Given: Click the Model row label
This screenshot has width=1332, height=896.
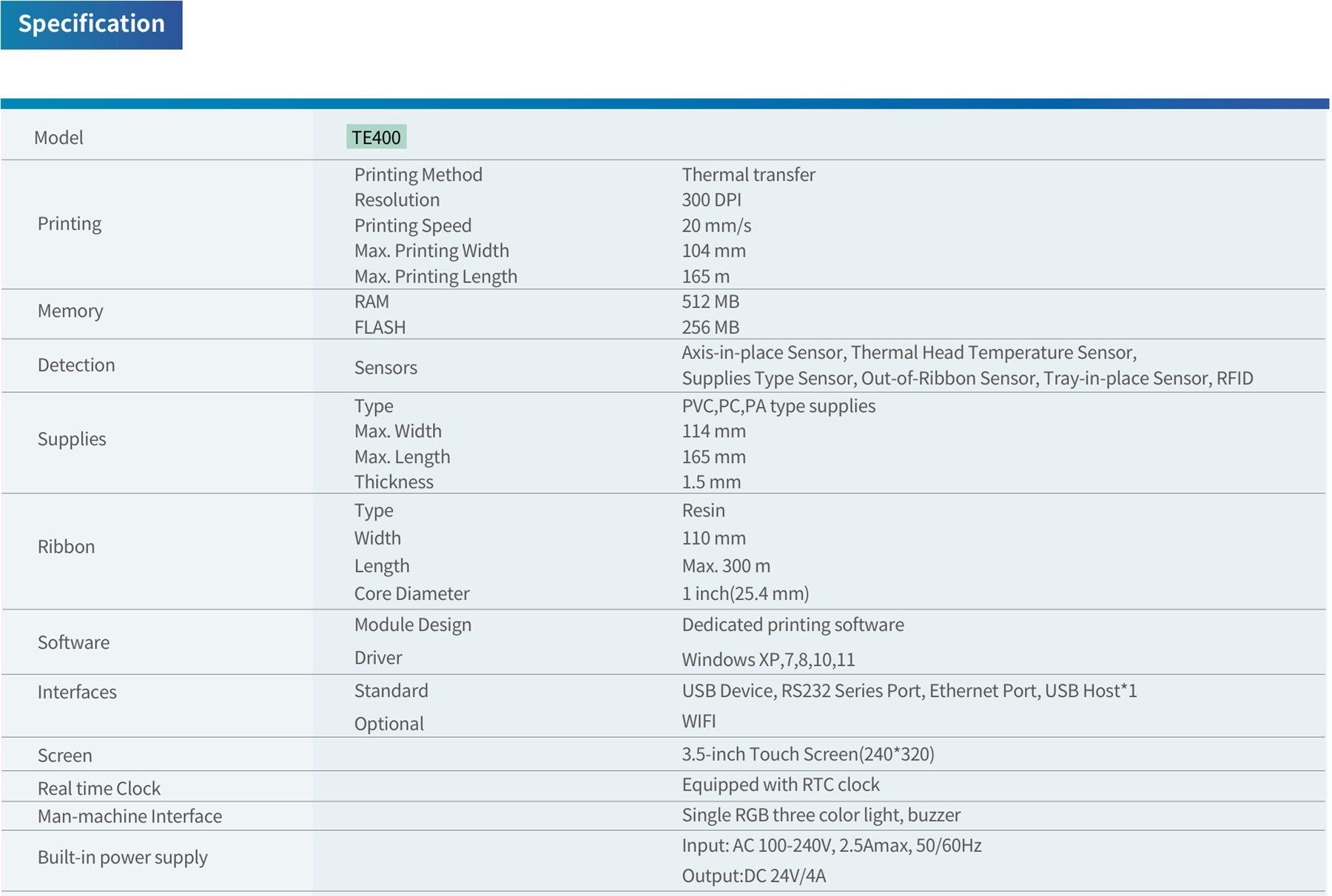Looking at the screenshot, I should [x=58, y=138].
